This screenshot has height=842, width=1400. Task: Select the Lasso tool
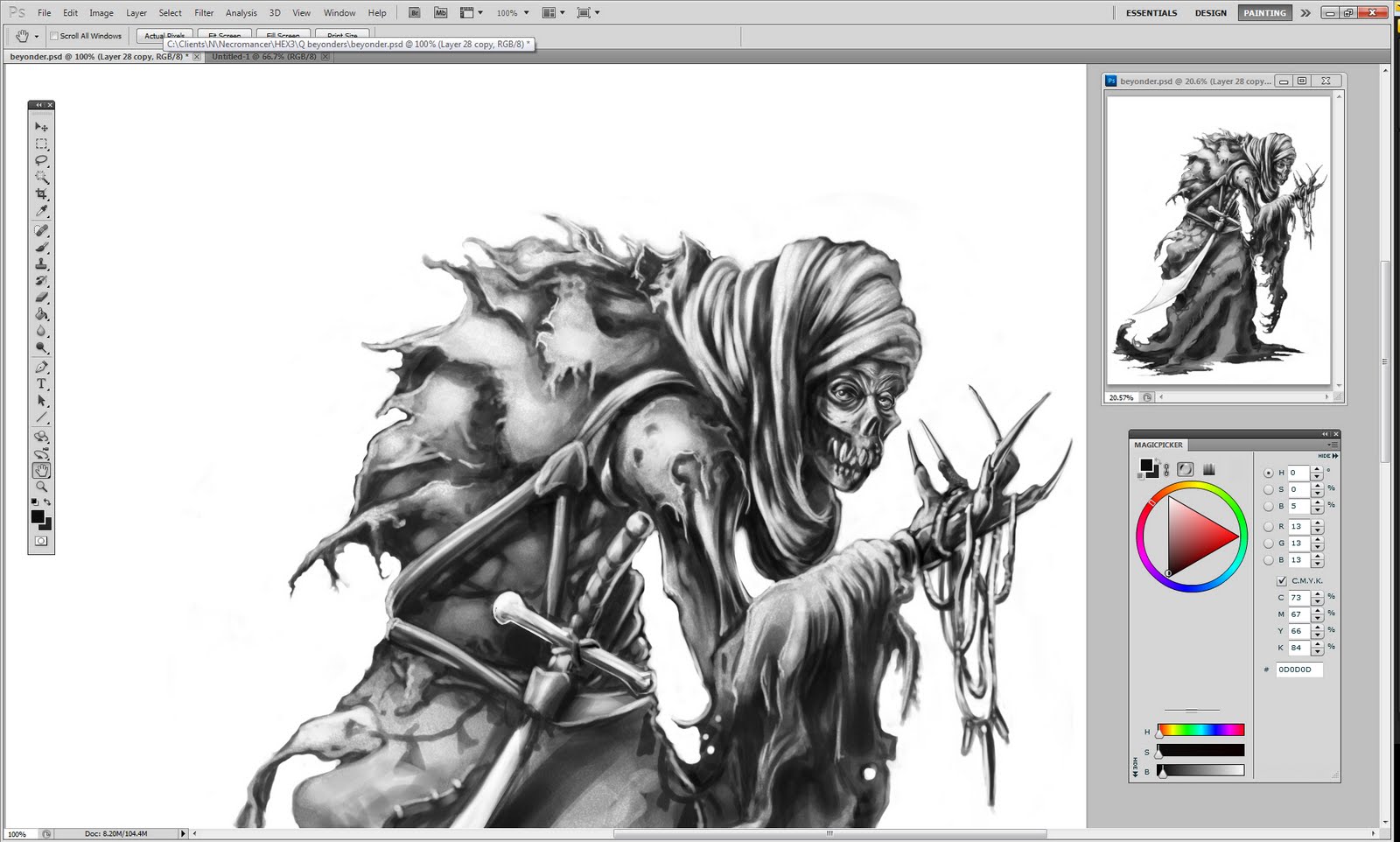click(x=41, y=161)
